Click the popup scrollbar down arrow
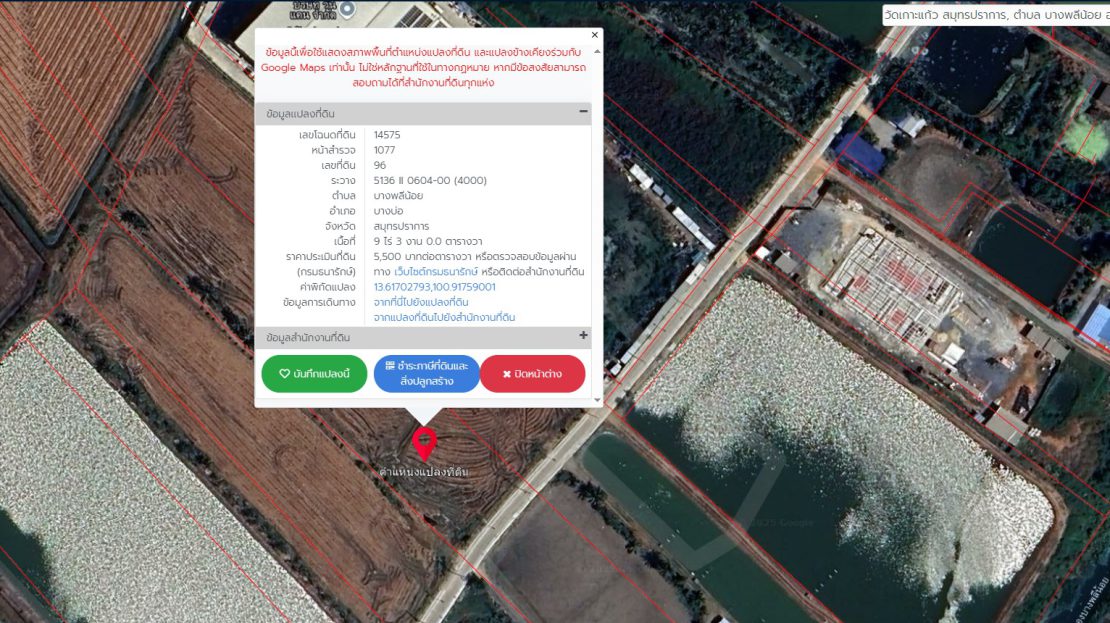 [x=597, y=400]
